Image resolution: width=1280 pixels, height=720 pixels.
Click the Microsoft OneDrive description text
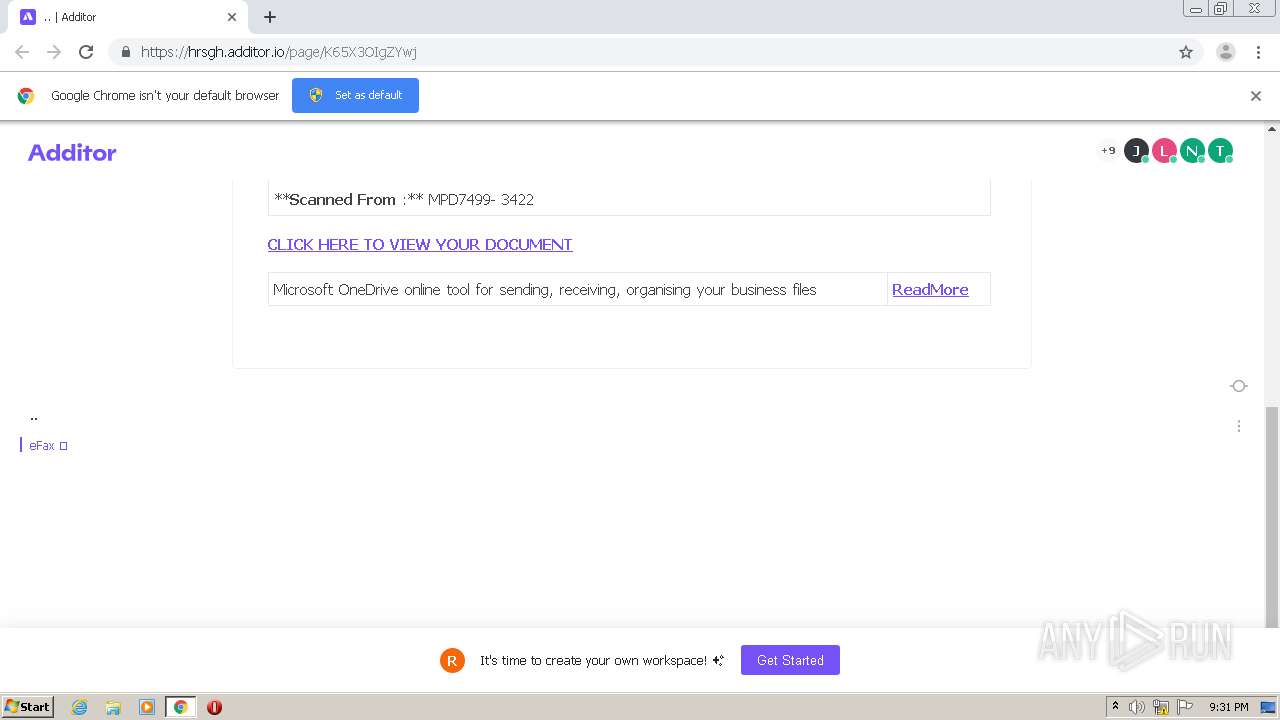coord(545,290)
